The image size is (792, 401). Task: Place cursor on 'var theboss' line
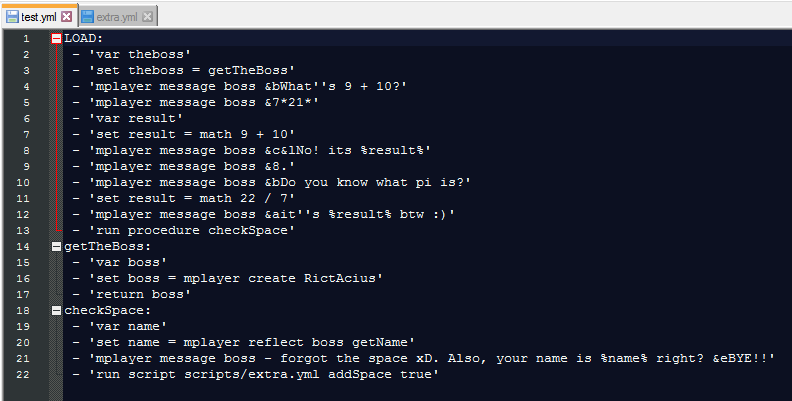(x=132, y=55)
